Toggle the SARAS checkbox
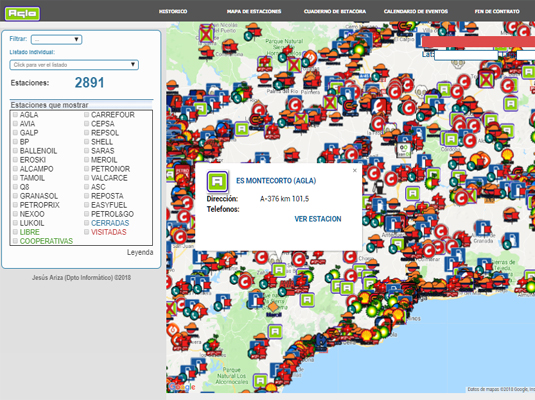 (x=87, y=151)
